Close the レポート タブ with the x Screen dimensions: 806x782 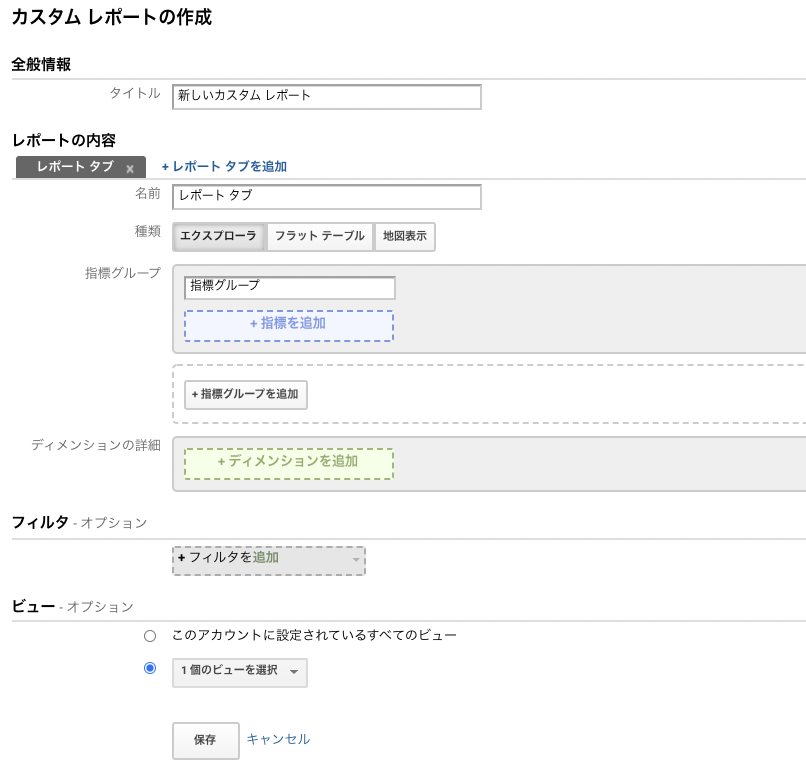tap(129, 168)
